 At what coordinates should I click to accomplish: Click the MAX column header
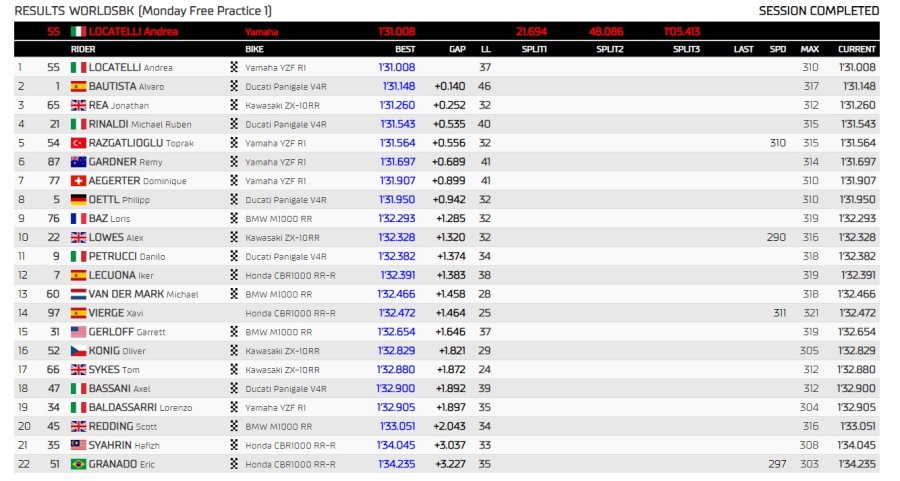pyautogui.click(x=810, y=49)
